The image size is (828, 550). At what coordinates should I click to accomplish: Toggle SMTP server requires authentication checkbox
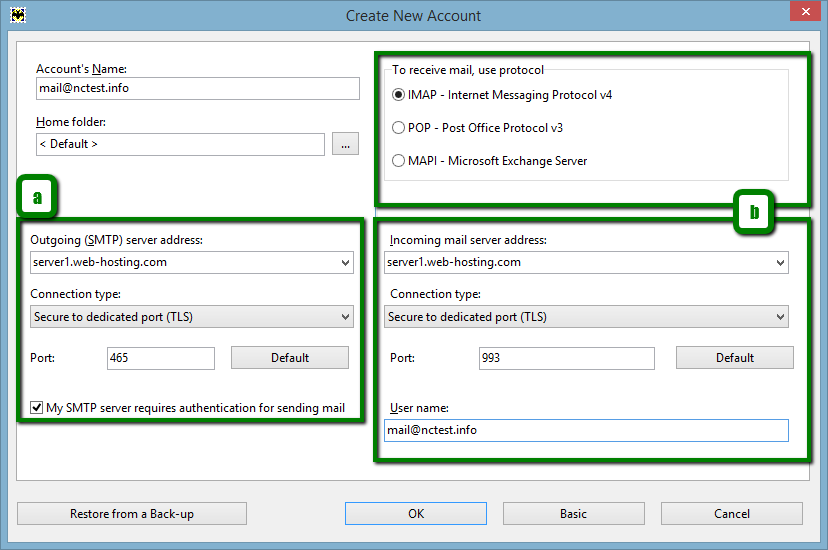point(36,407)
